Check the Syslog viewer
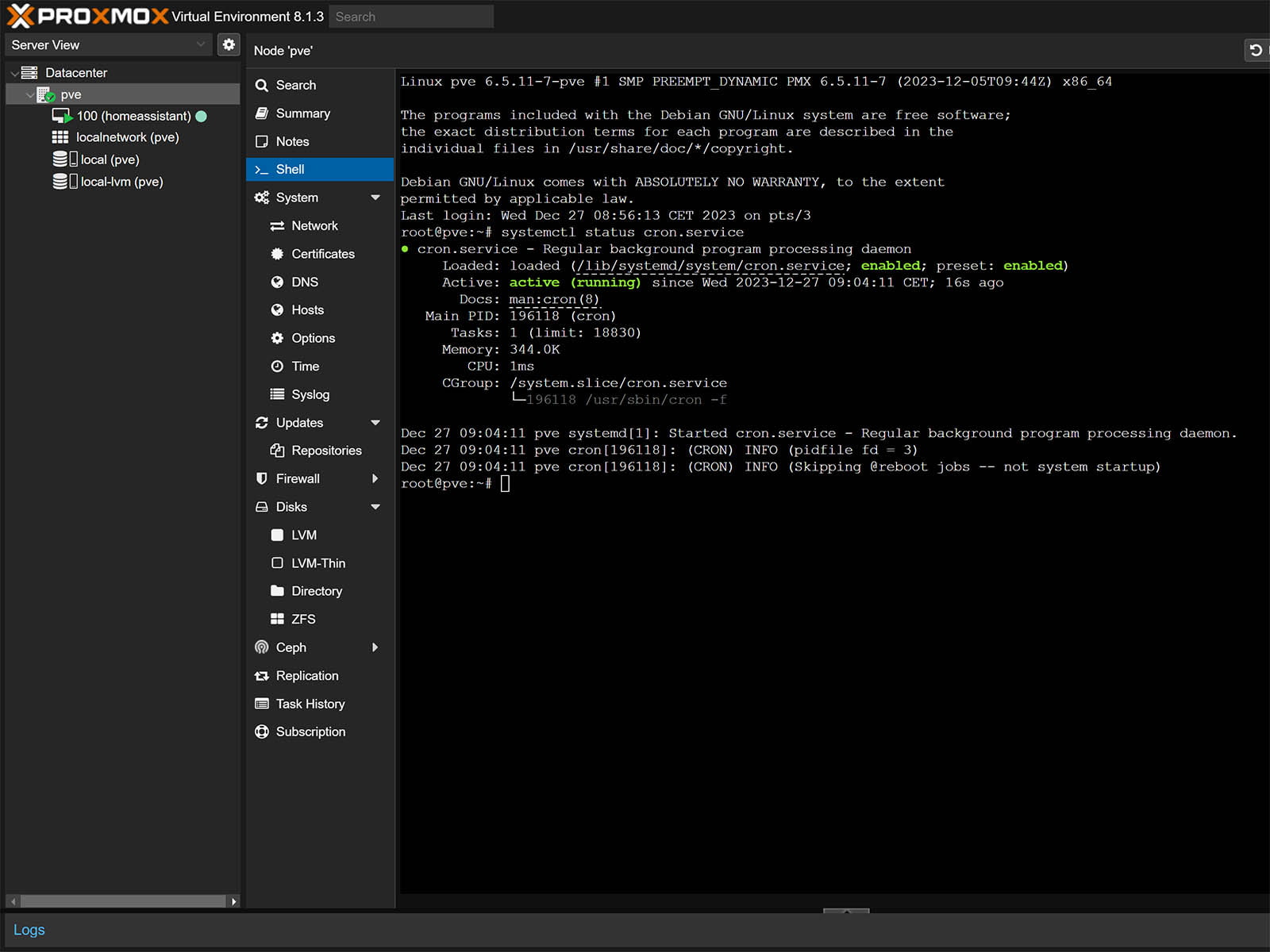Screen dimensions: 1270x952 310,394
